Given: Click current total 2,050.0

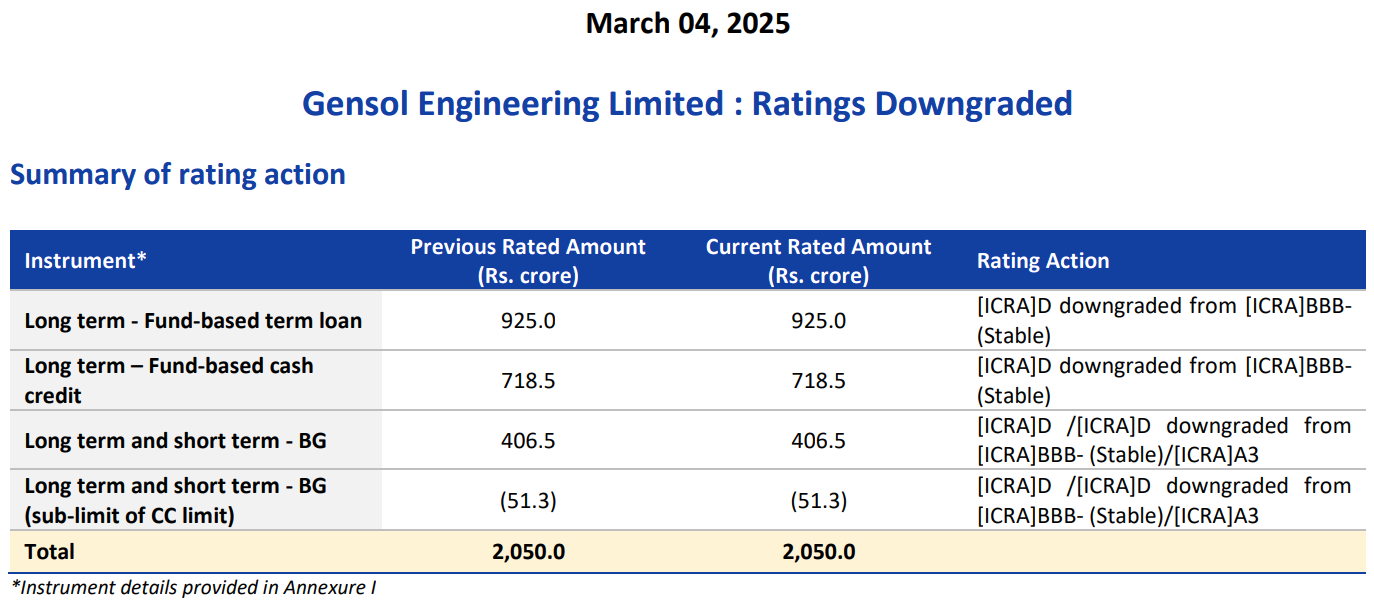Looking at the screenshot, I should pos(818,552).
